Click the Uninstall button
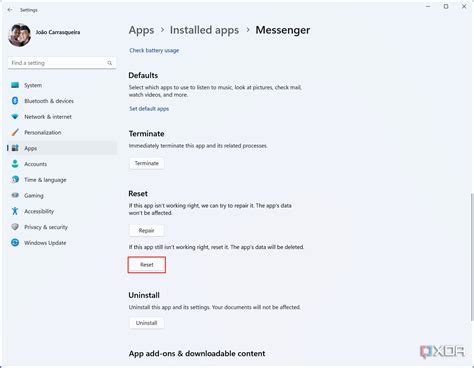Image resolution: width=474 pixels, height=368 pixels. pos(147,323)
